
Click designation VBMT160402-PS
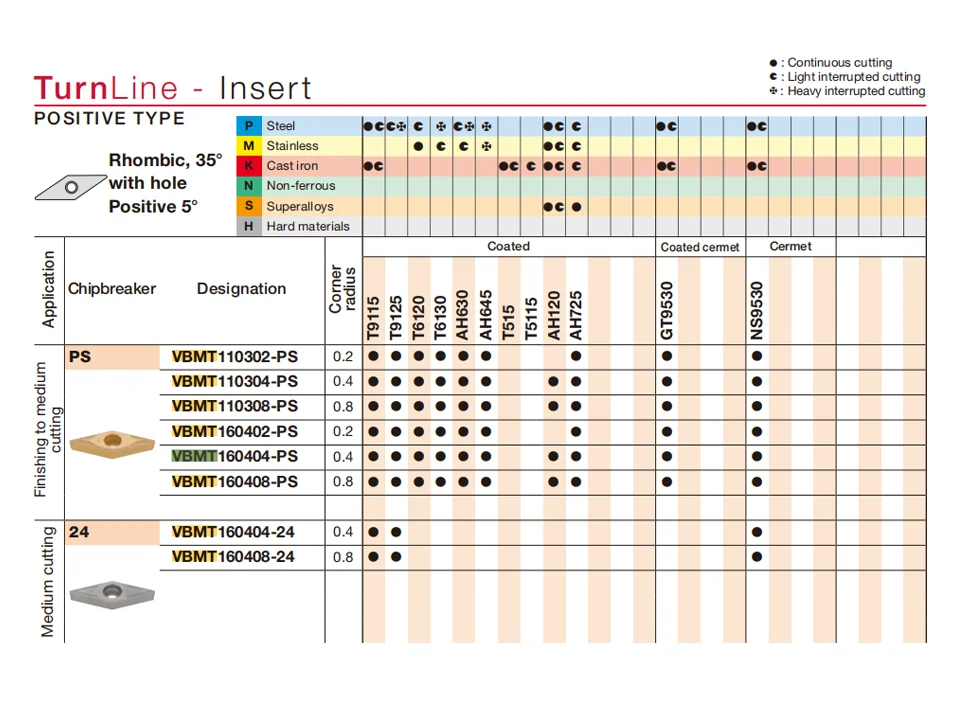coord(235,431)
